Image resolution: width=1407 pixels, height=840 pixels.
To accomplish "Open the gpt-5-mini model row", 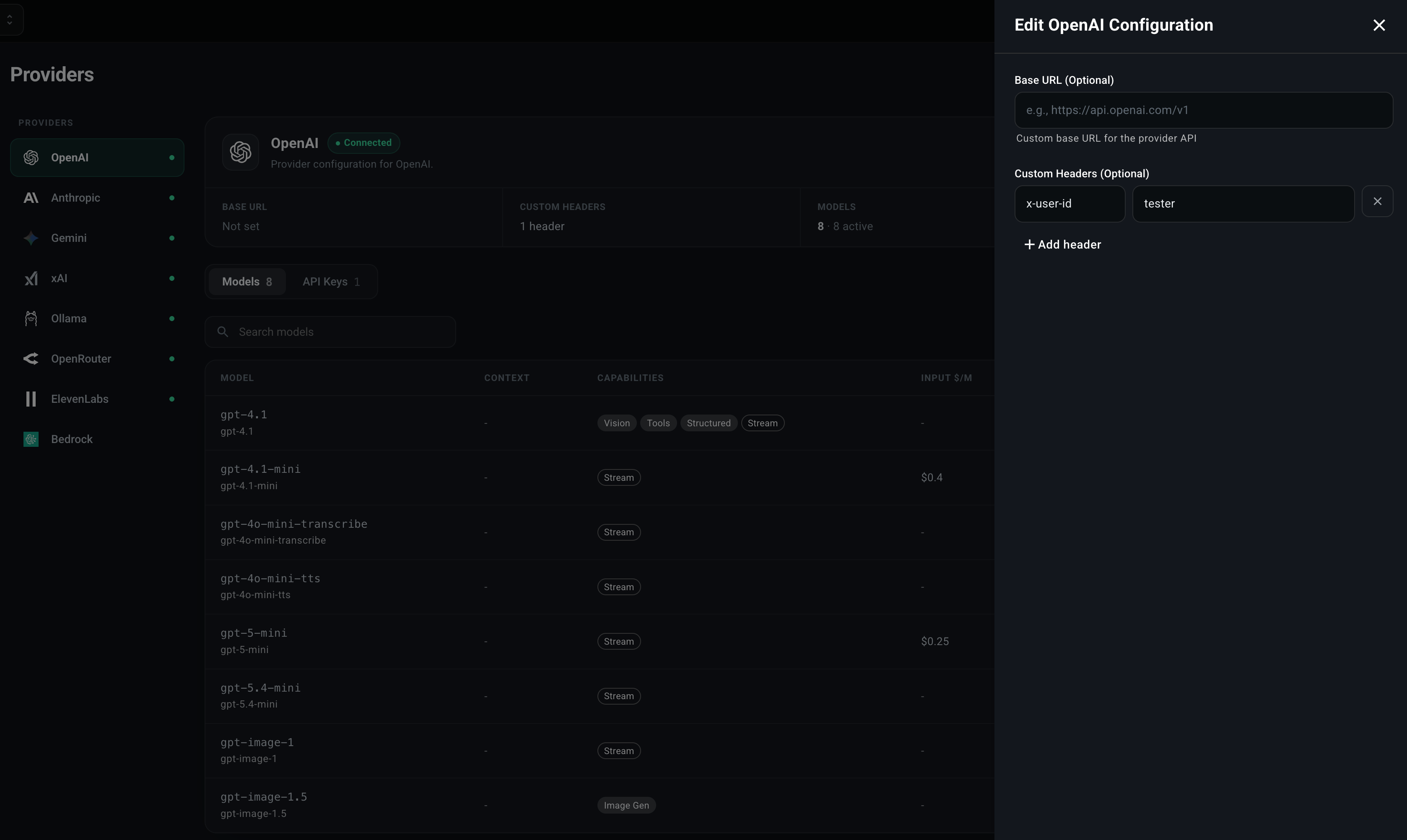I will click(600, 641).
